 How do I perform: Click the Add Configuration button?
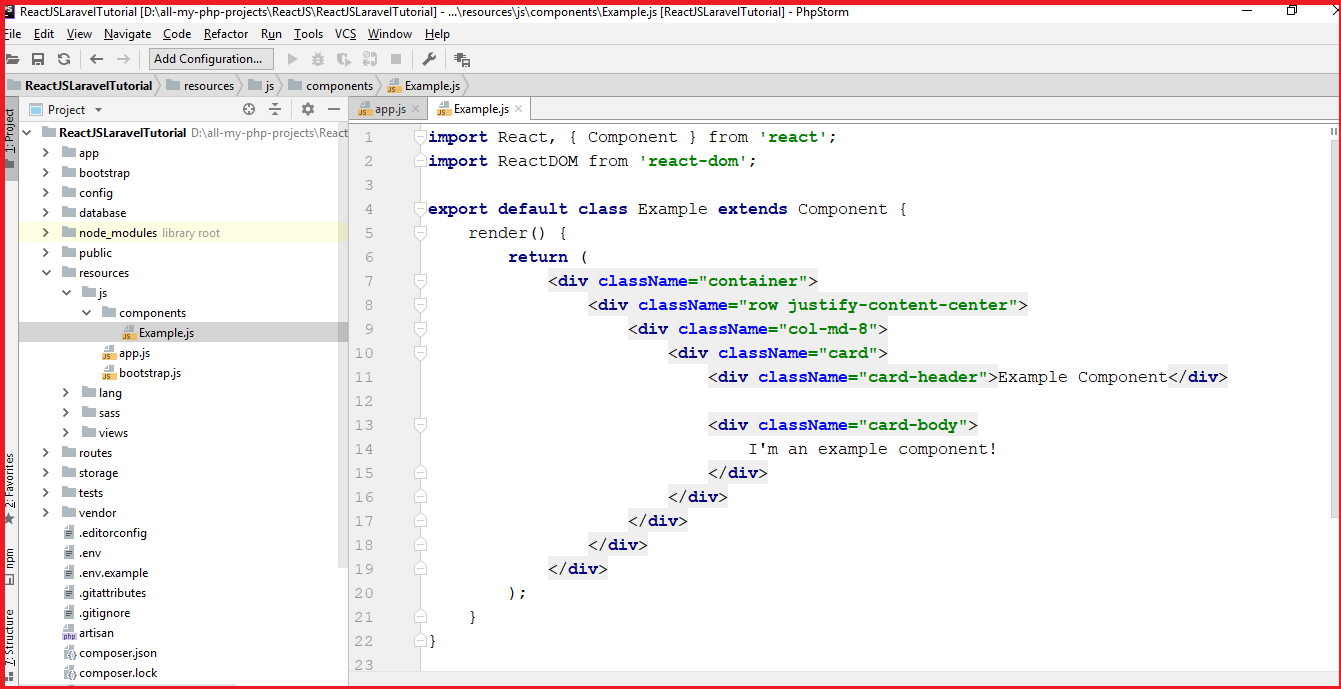coord(210,58)
